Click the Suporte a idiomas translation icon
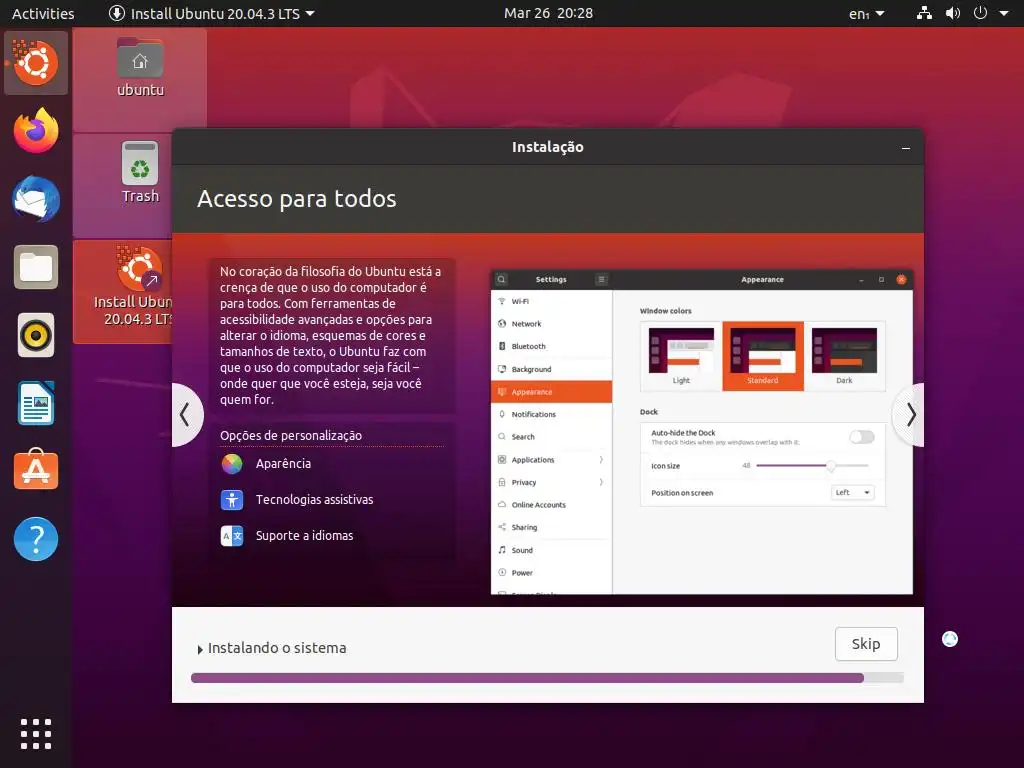The height and width of the screenshot is (768, 1024). (232, 536)
